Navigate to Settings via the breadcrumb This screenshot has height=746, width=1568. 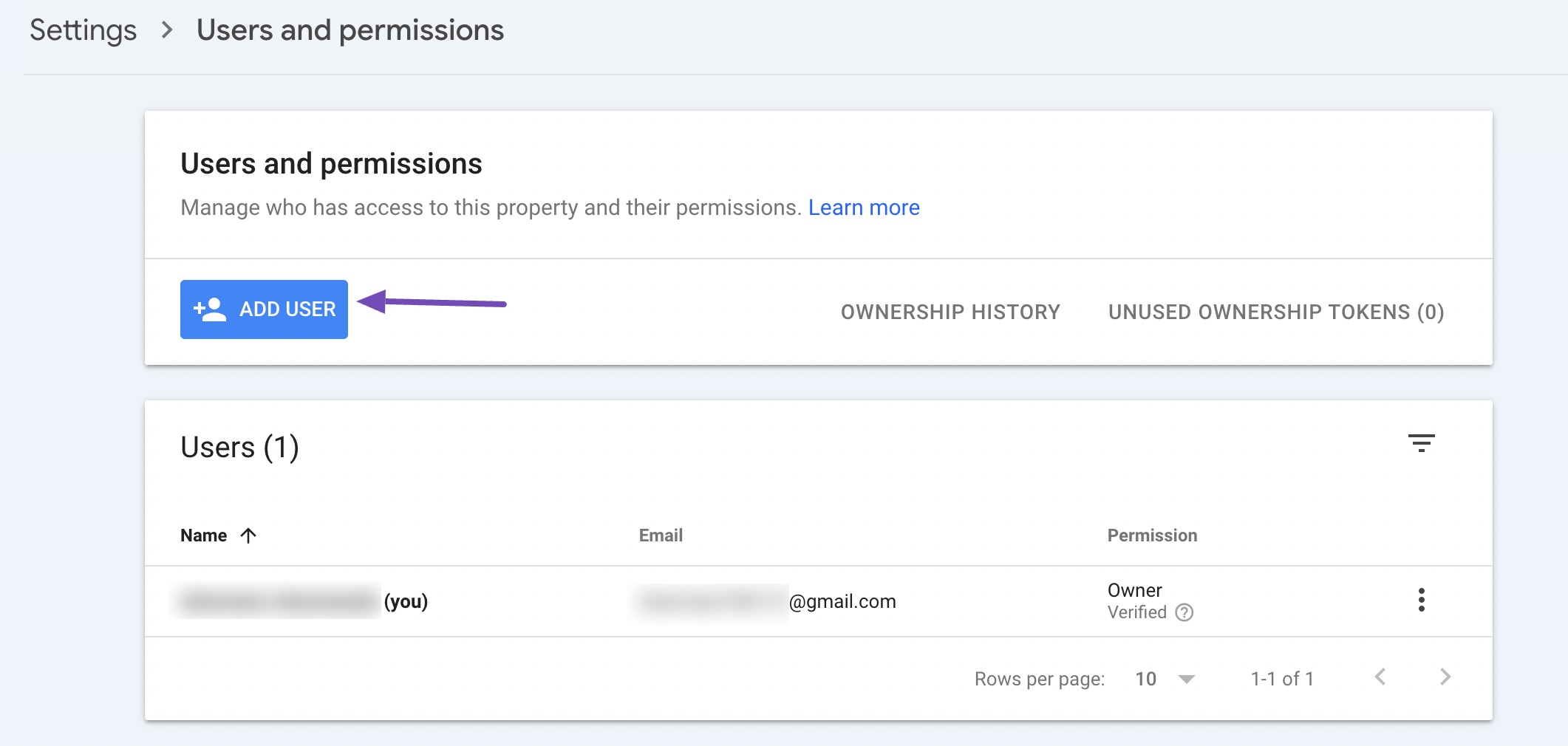pos(81,30)
